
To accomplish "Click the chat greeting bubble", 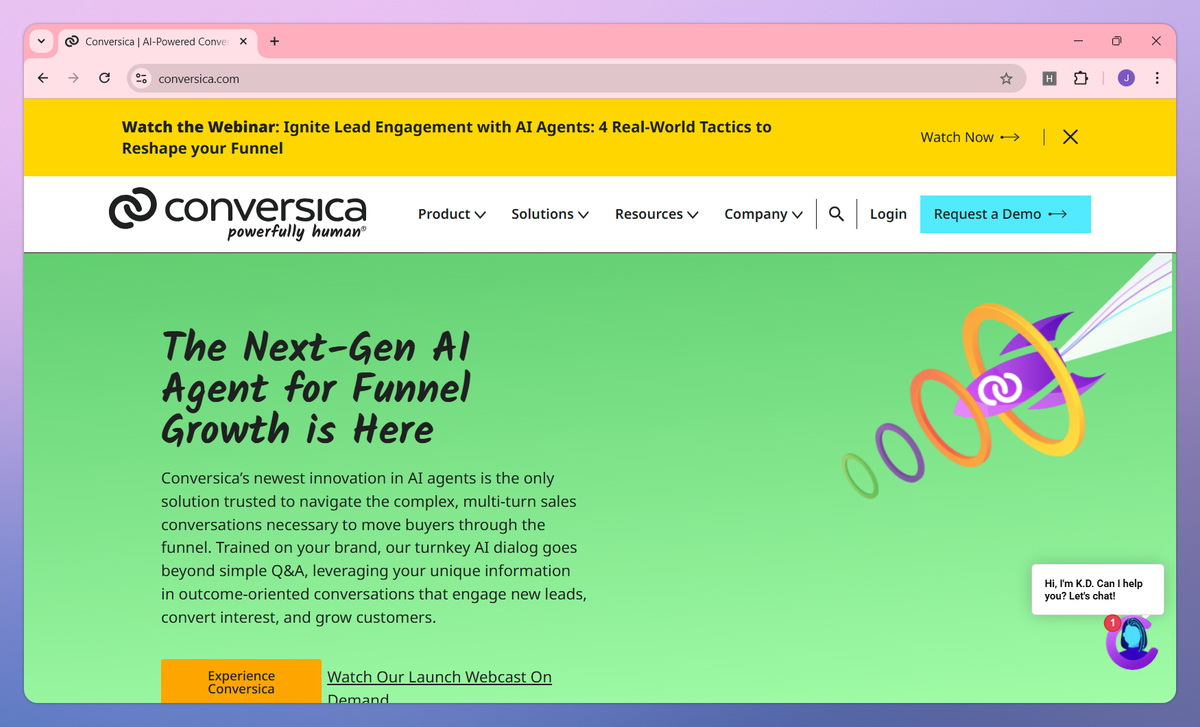I will pos(1097,589).
